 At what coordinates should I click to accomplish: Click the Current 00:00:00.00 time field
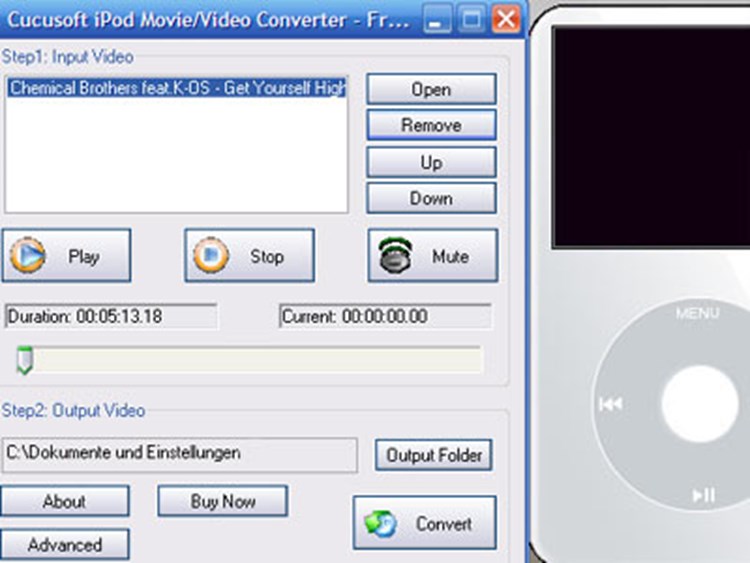[x=385, y=316]
